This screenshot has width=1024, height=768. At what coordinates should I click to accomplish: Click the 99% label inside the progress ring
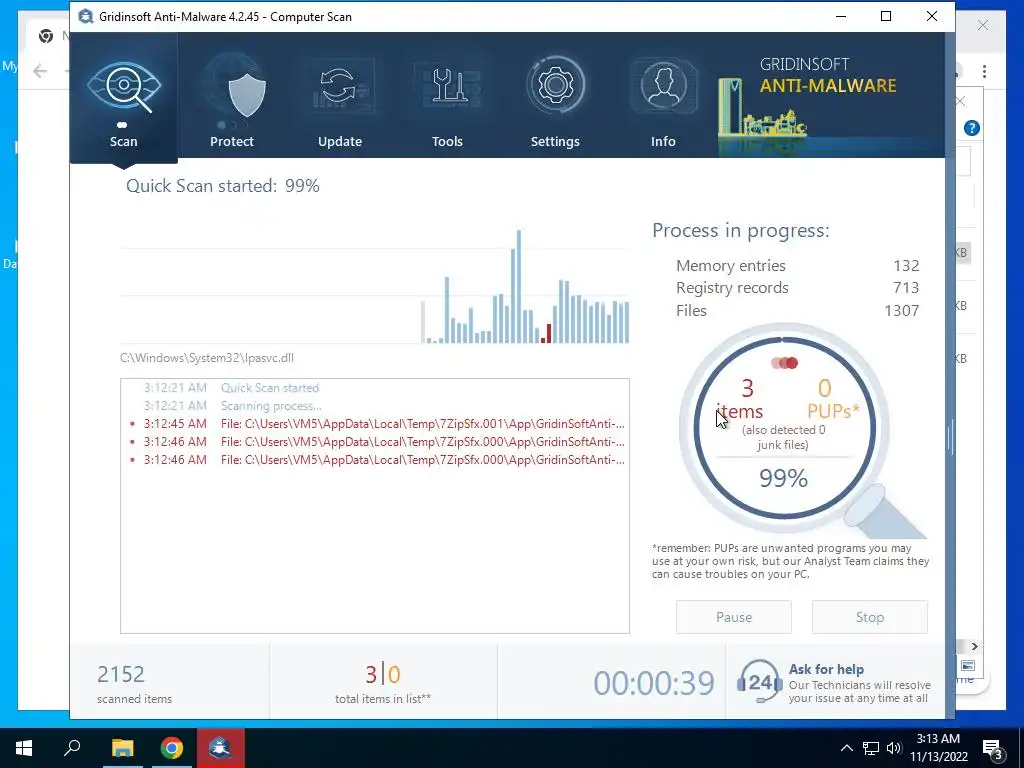click(x=783, y=479)
